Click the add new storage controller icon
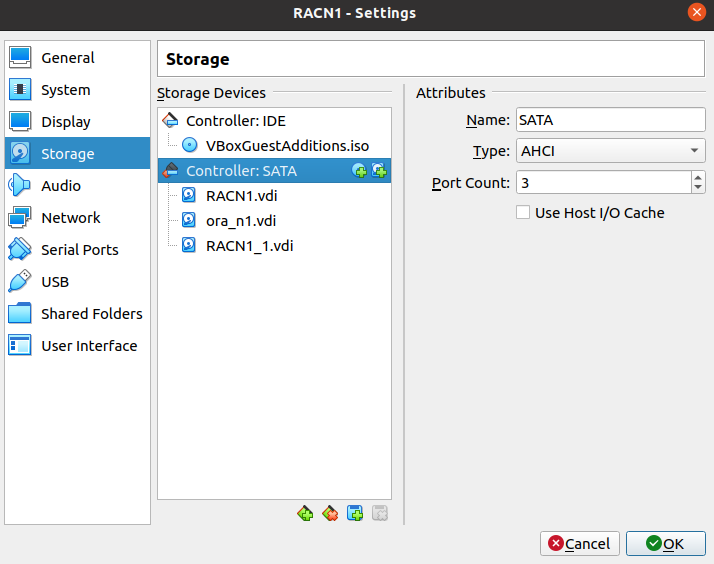 coord(305,513)
